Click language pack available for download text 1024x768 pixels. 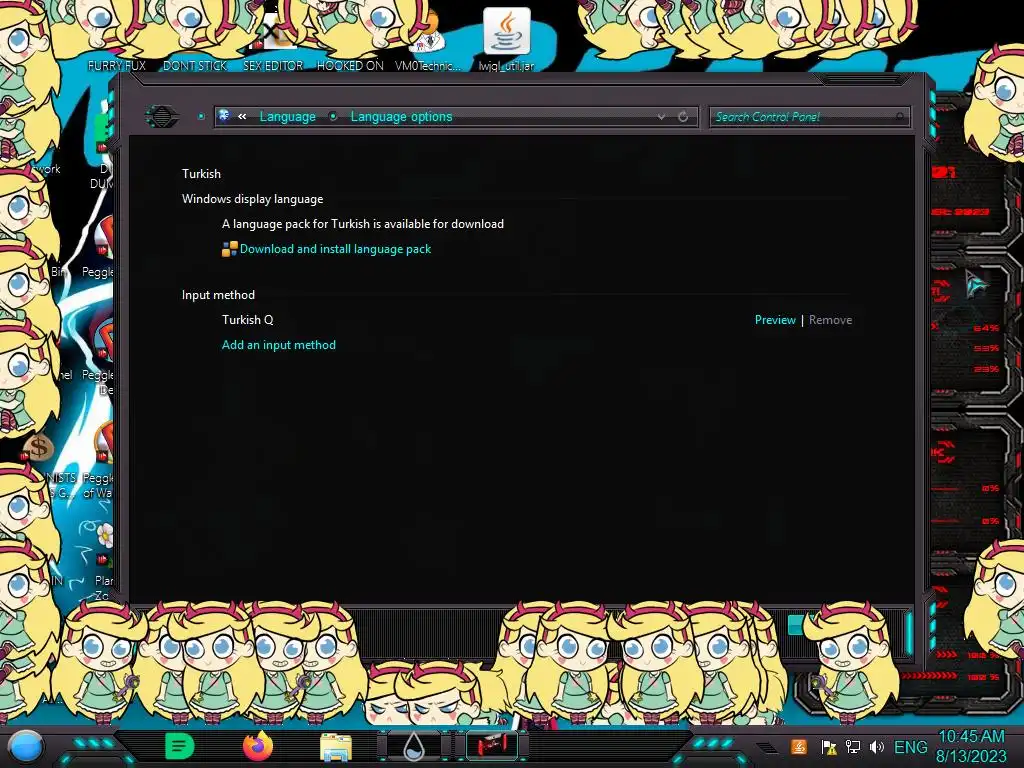[x=362, y=224]
